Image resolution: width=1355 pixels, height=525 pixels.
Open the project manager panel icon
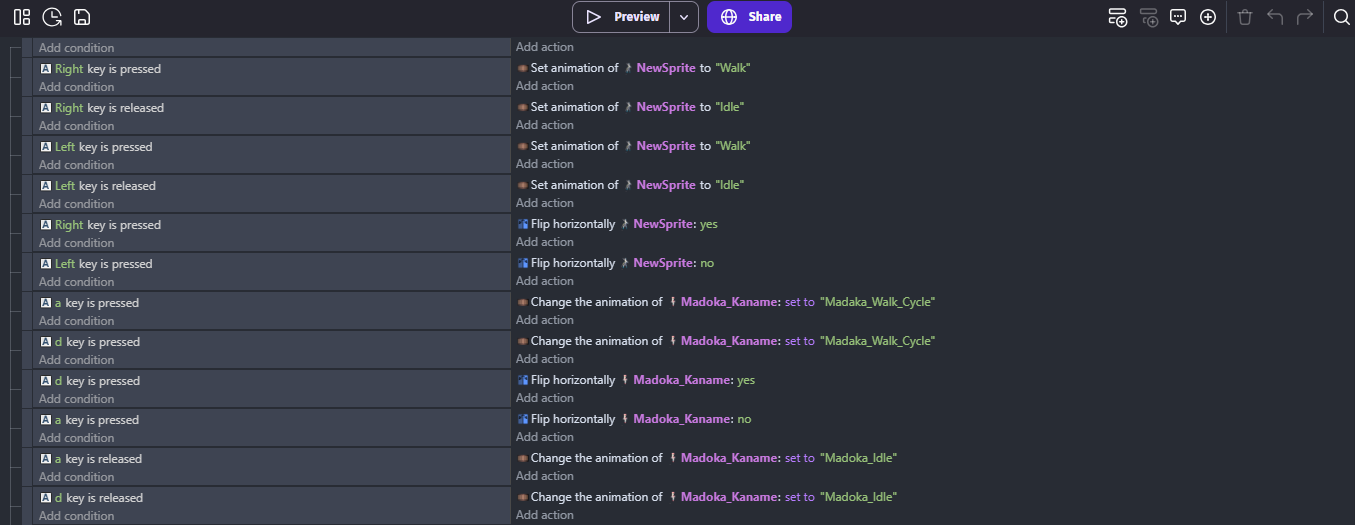[22, 17]
